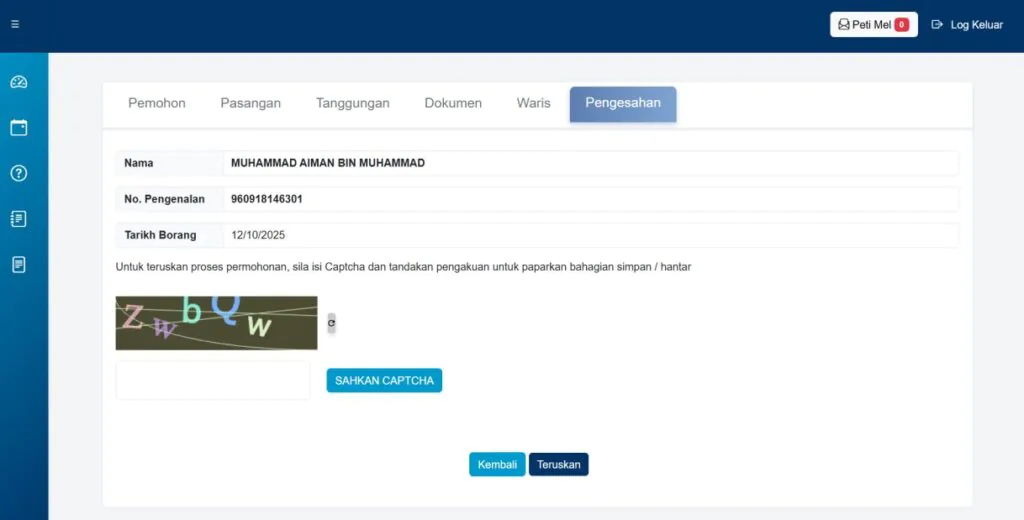Switch to the Tanggungan tab
This screenshot has width=1024, height=520.
[x=353, y=103]
